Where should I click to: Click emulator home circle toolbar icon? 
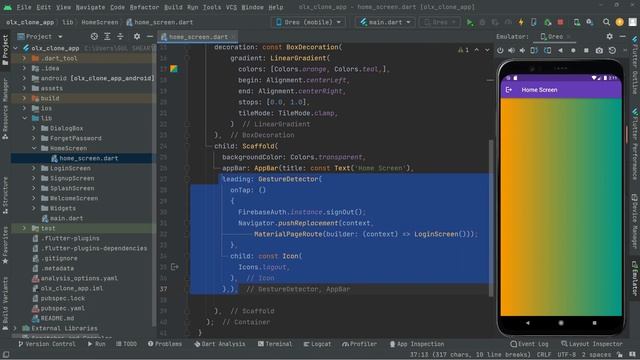tap(573, 50)
